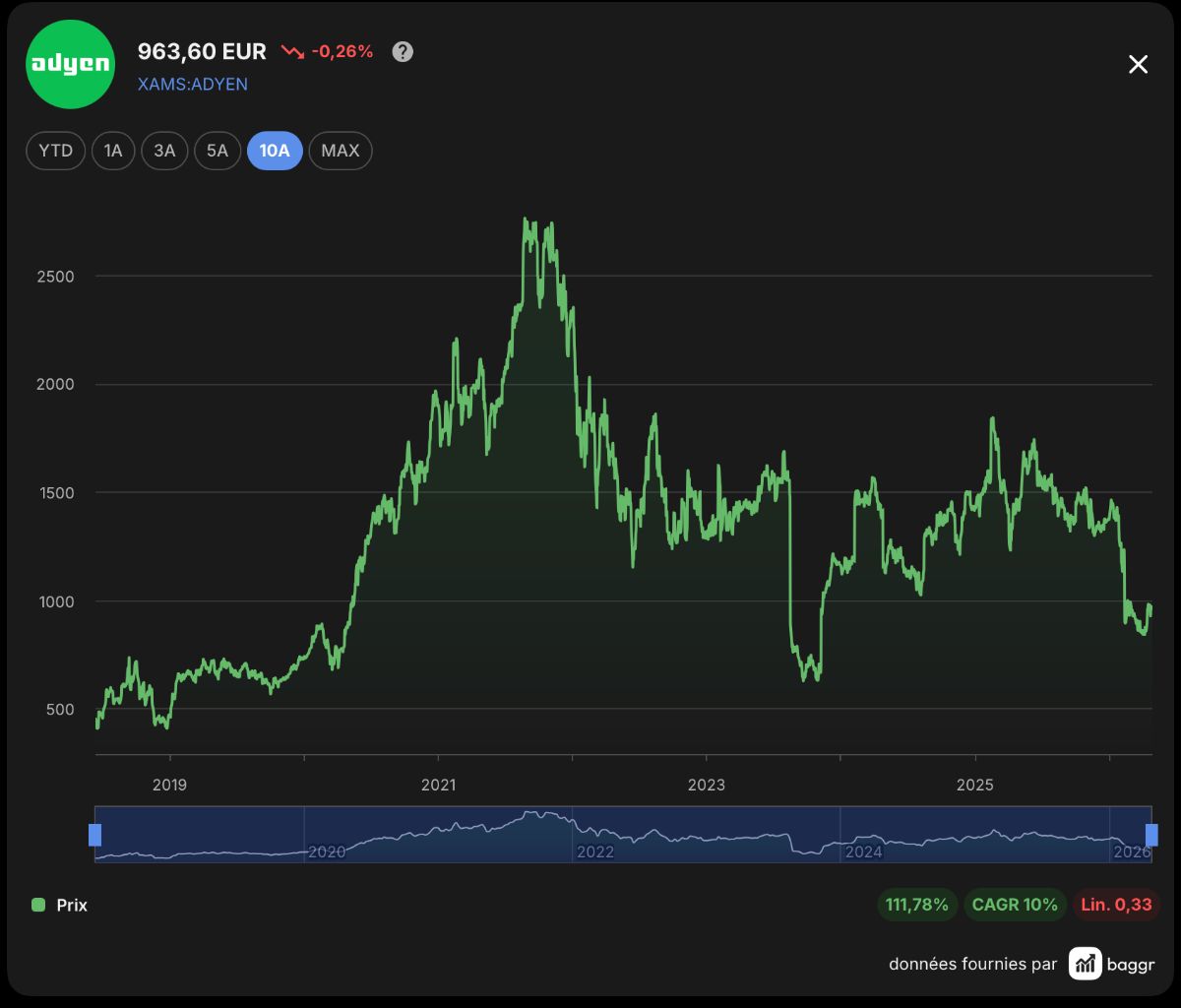Toggle the Prix series legend
Screen dimensions: 1181x1008
(x=60, y=905)
